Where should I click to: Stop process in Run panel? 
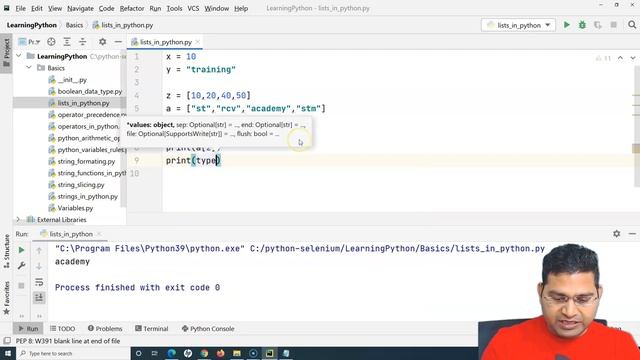[22, 285]
